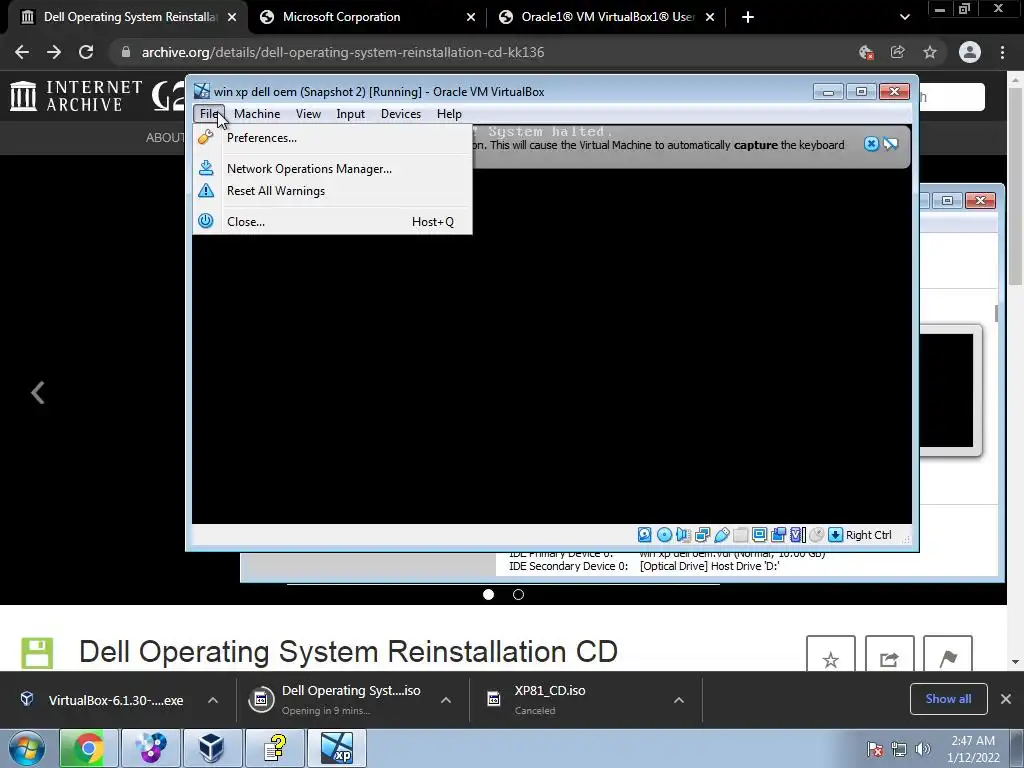Go forward in browser history
1024x768 pixels.
pyautogui.click(x=54, y=52)
